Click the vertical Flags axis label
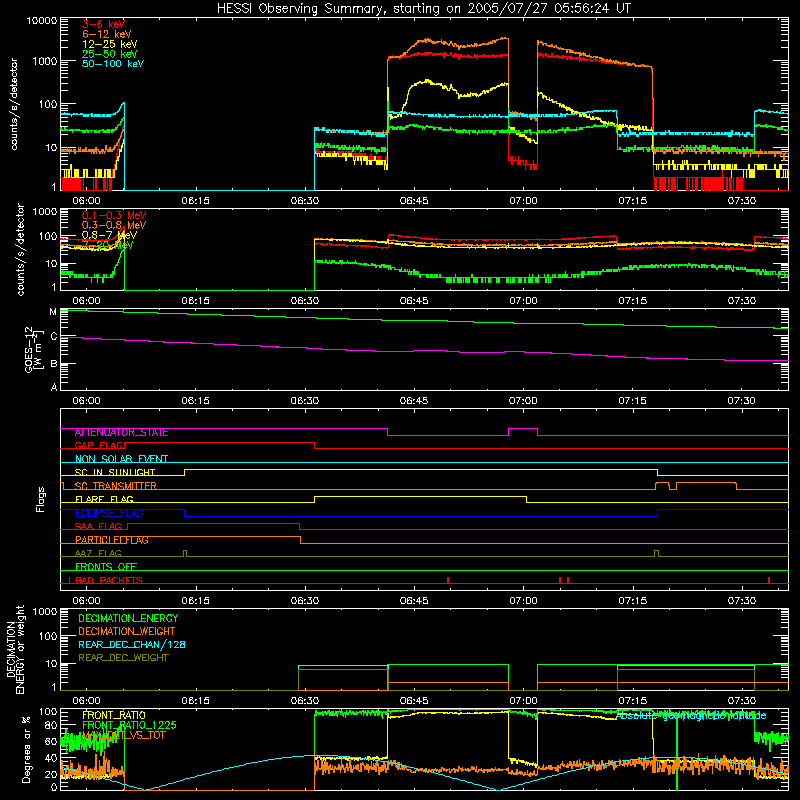Viewport: 800px width, 800px height. click(x=40, y=499)
